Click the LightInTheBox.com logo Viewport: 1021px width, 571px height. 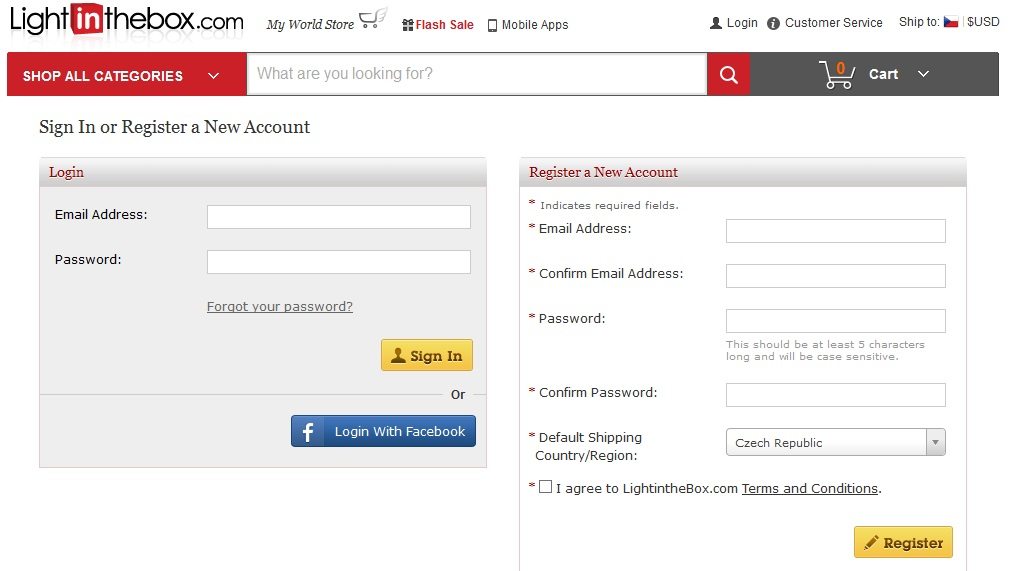coord(127,22)
